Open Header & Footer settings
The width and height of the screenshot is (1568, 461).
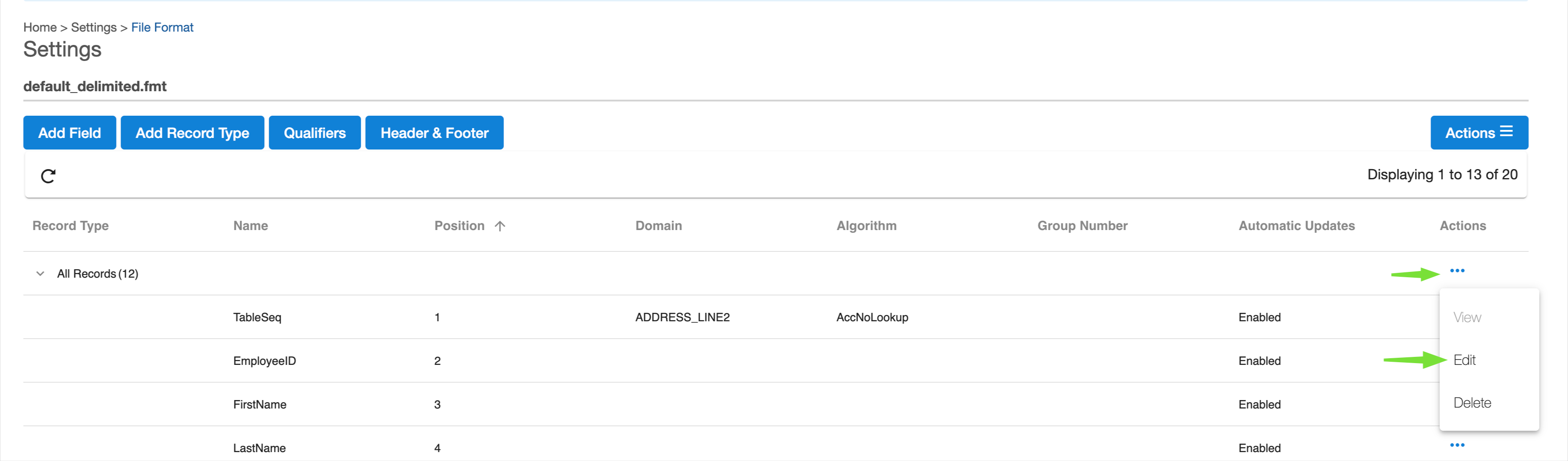tap(434, 133)
